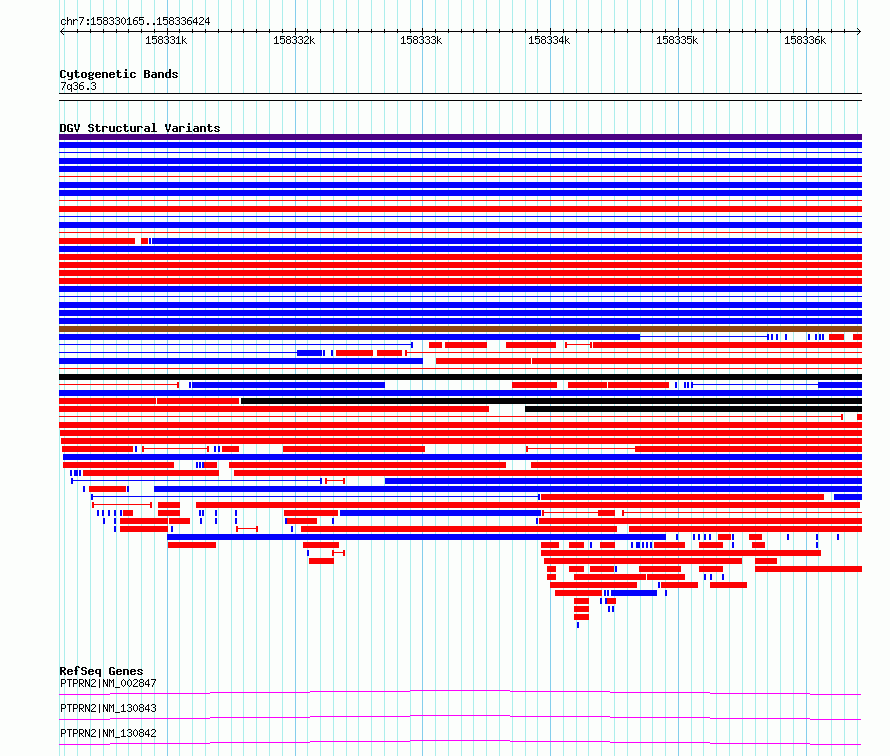Click the lowest small blue variant tick
This screenshot has height=756, width=890.
click(x=578, y=625)
